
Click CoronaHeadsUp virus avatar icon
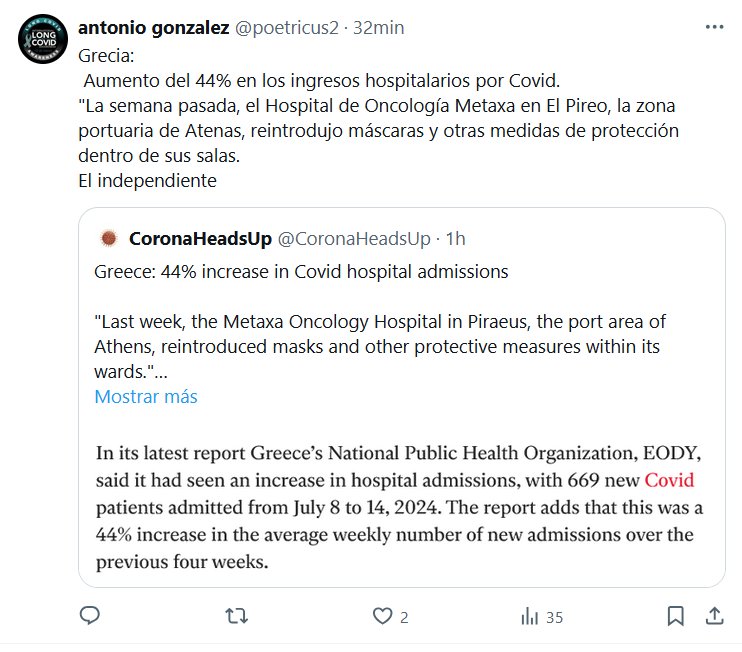(x=110, y=238)
